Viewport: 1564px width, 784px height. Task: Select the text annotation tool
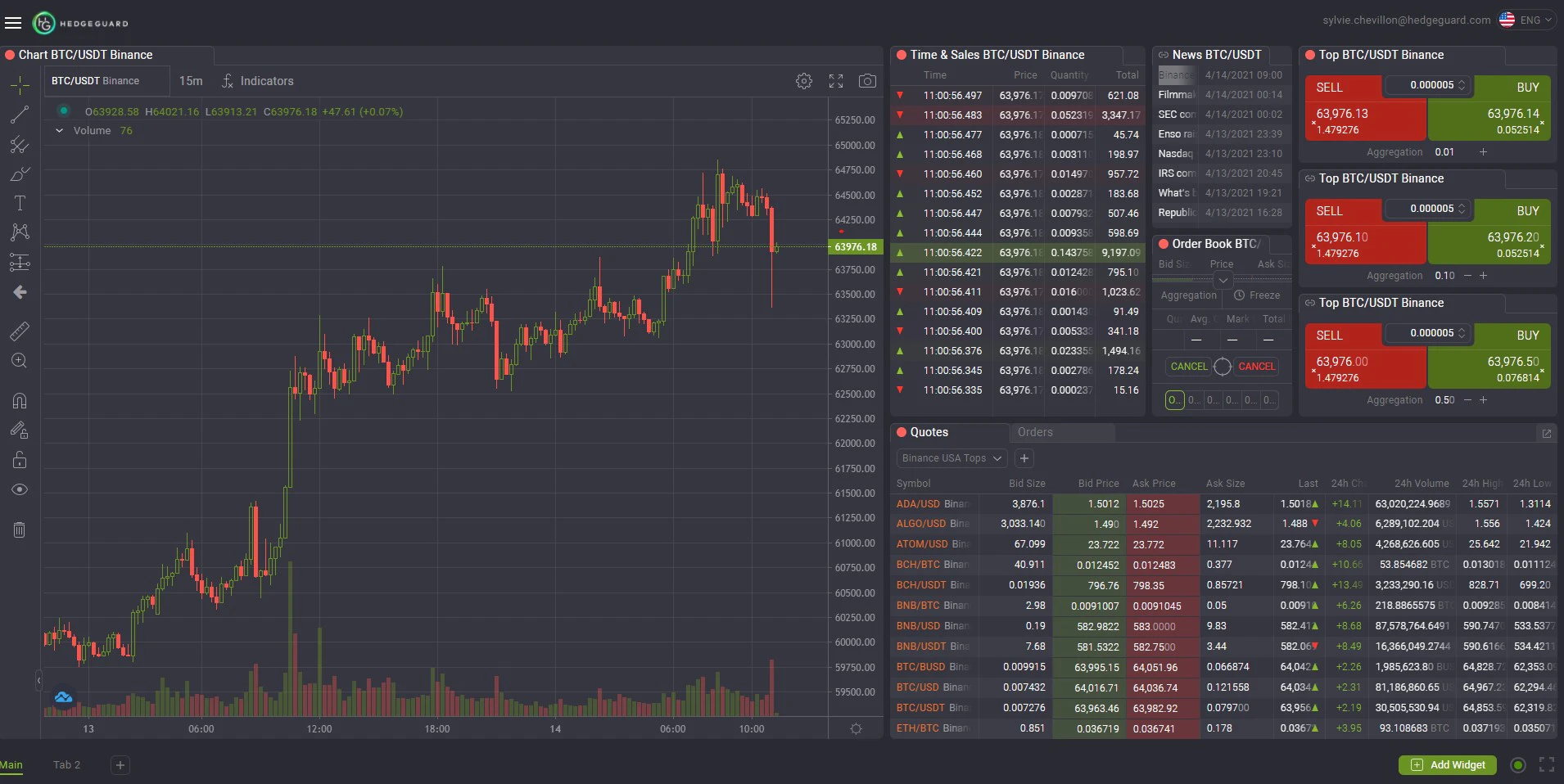click(x=19, y=203)
